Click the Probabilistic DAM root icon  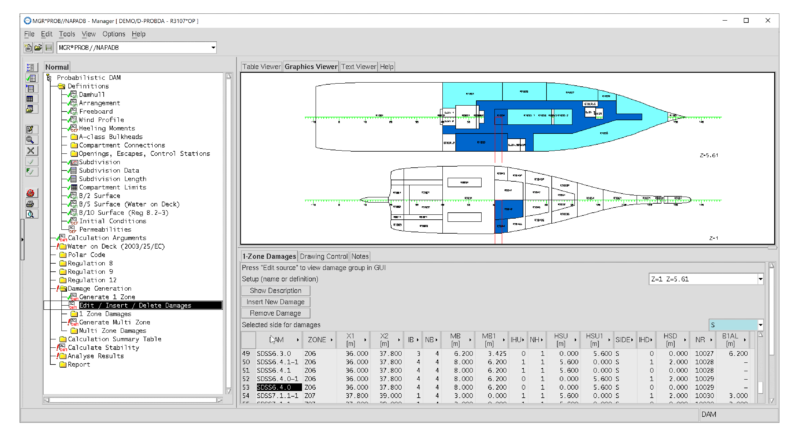[49, 78]
